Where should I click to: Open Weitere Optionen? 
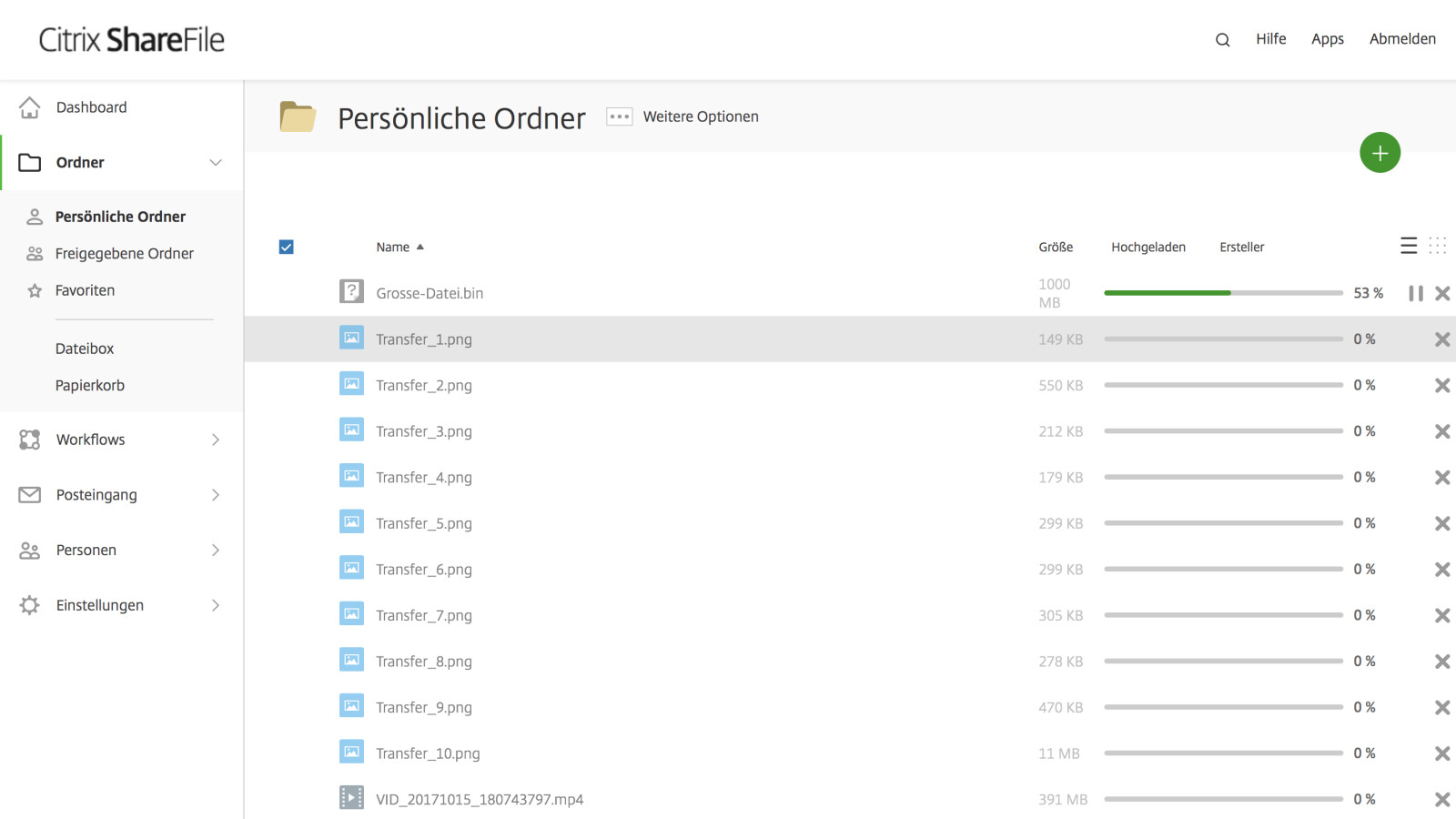619,116
